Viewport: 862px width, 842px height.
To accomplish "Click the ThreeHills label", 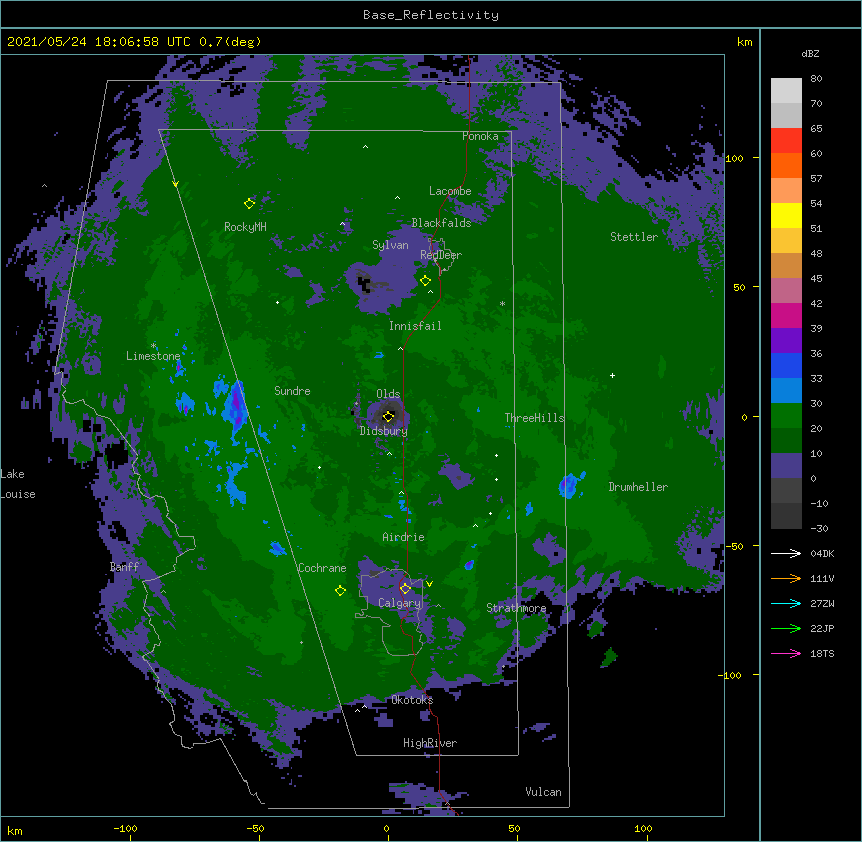I will click(x=535, y=418).
